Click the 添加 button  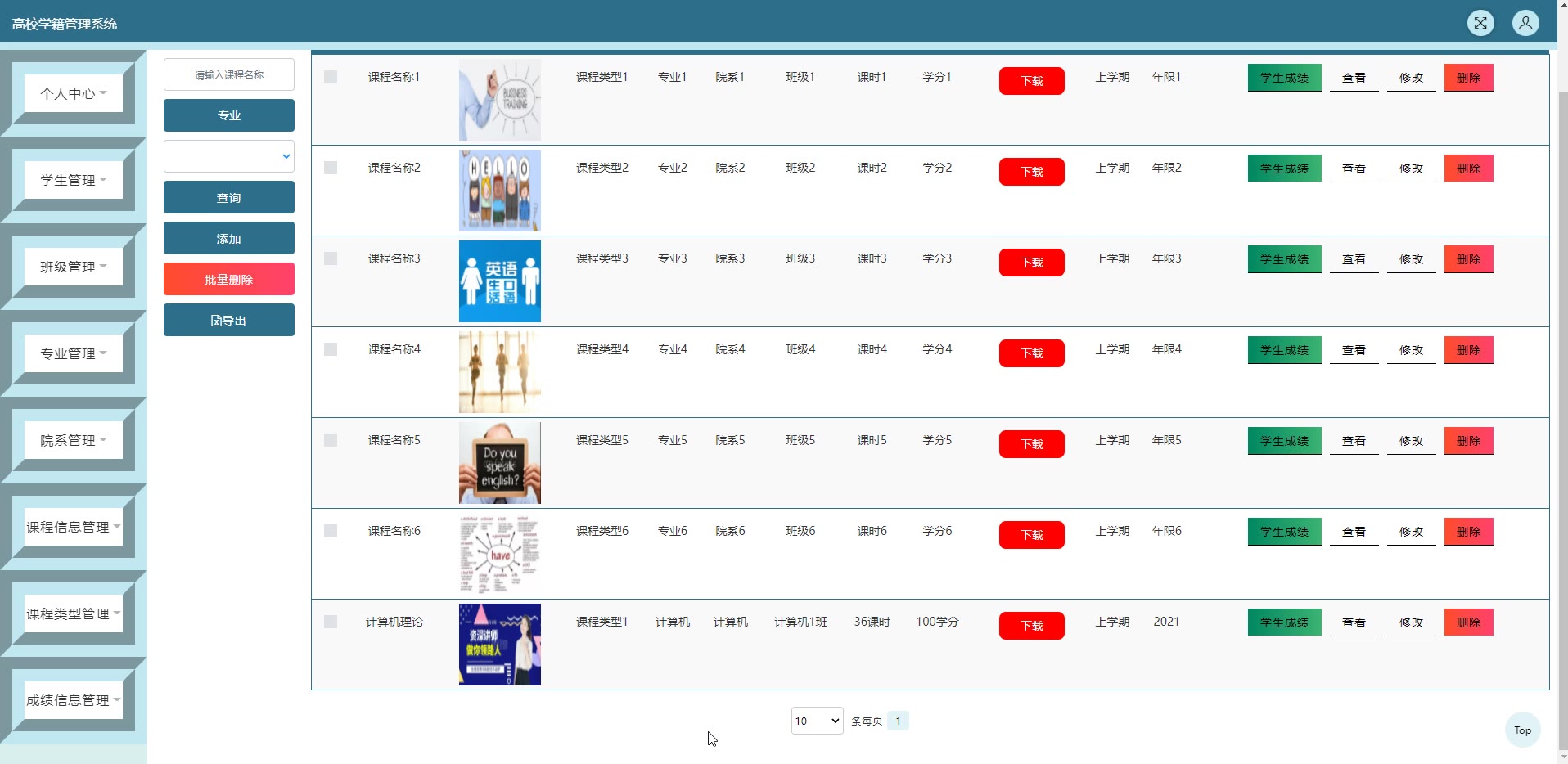click(229, 238)
